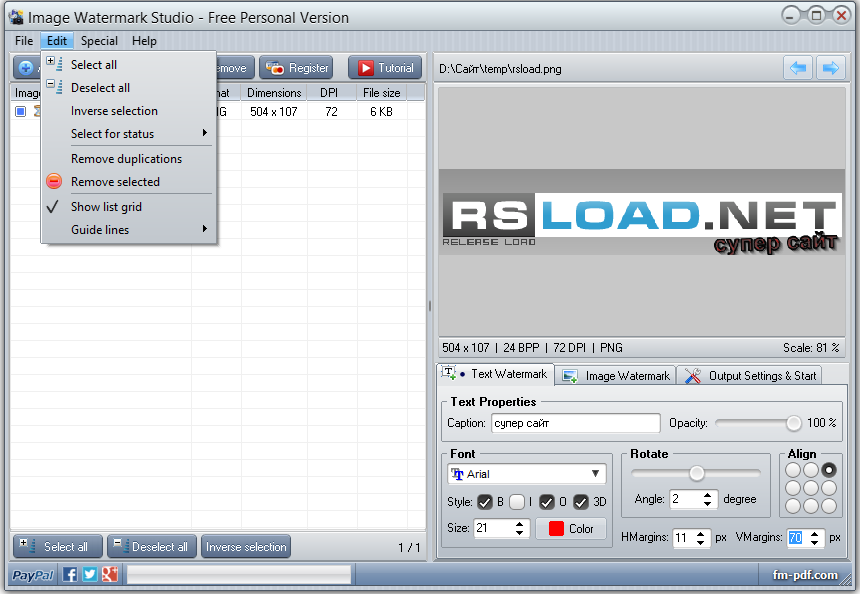Image resolution: width=860 pixels, height=594 pixels.
Task: Click bottom Deselect all button
Action: (x=152, y=546)
